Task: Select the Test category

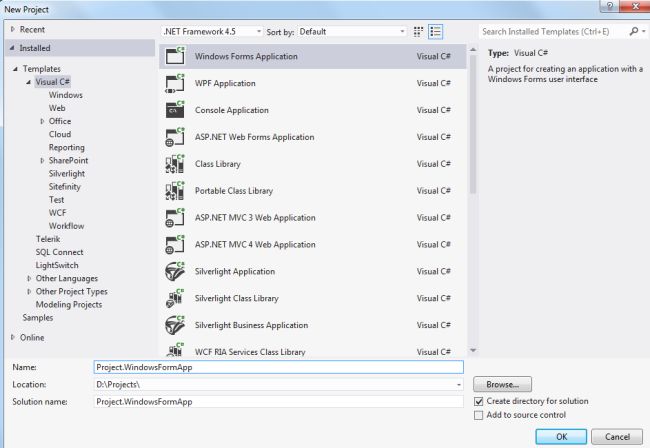Action: coord(56,200)
